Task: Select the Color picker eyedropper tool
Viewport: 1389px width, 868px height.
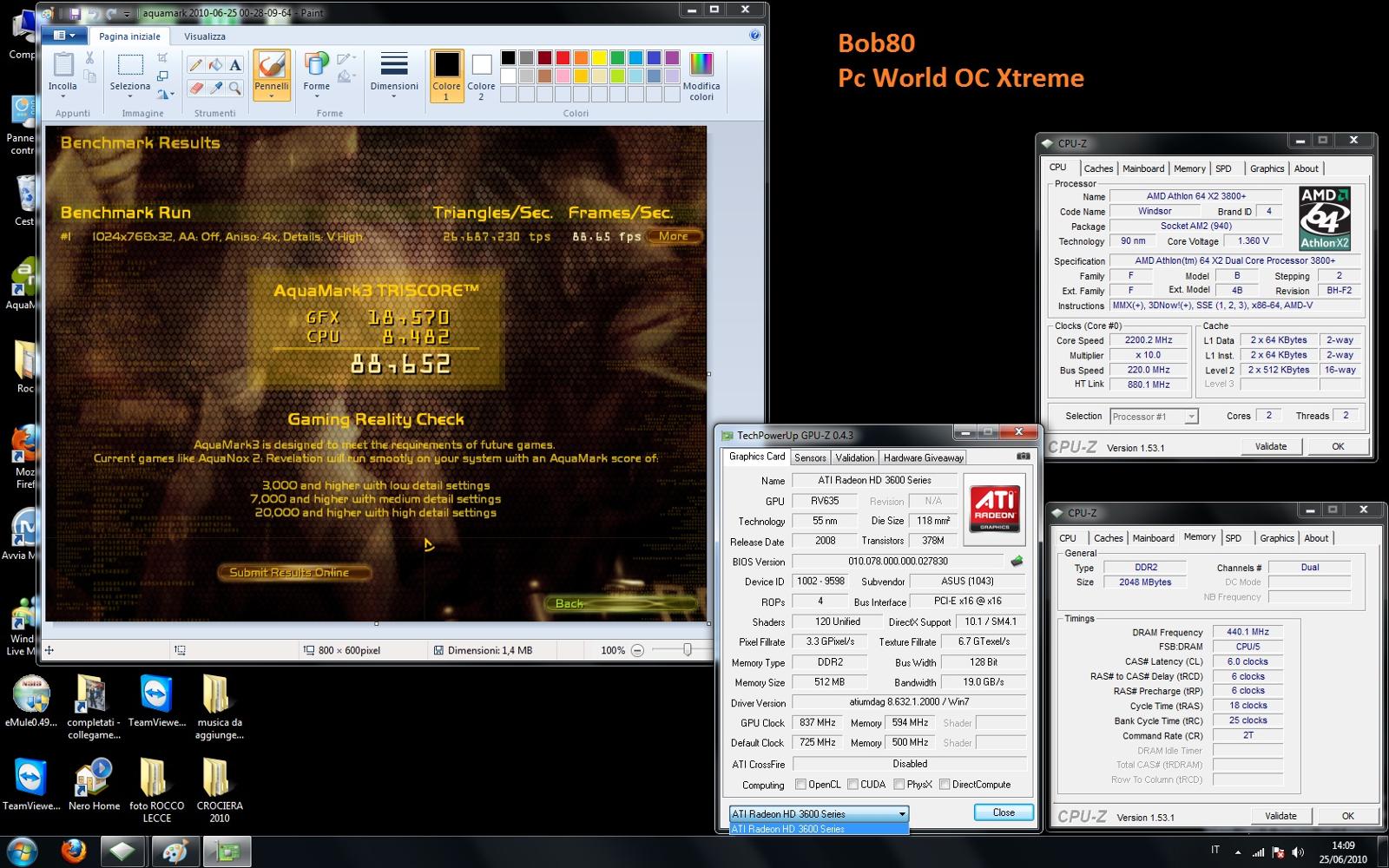Action: [215, 88]
